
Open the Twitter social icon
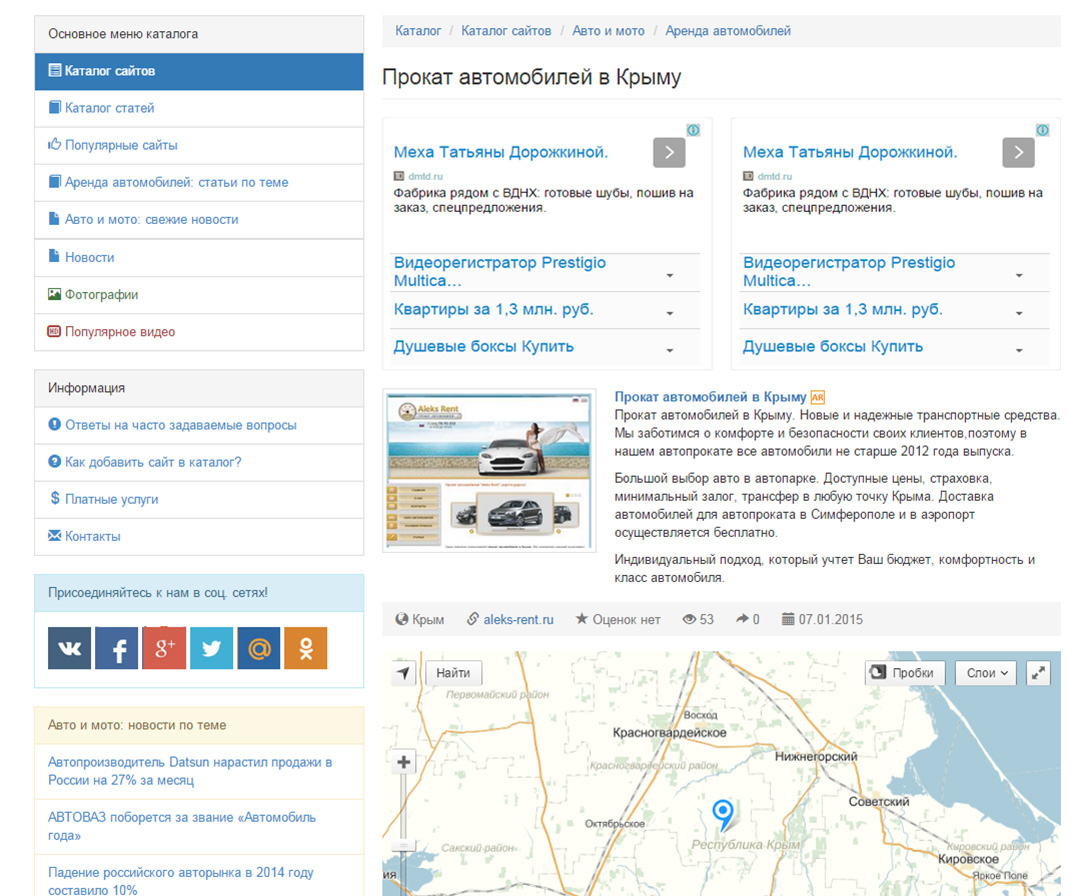[211, 649]
